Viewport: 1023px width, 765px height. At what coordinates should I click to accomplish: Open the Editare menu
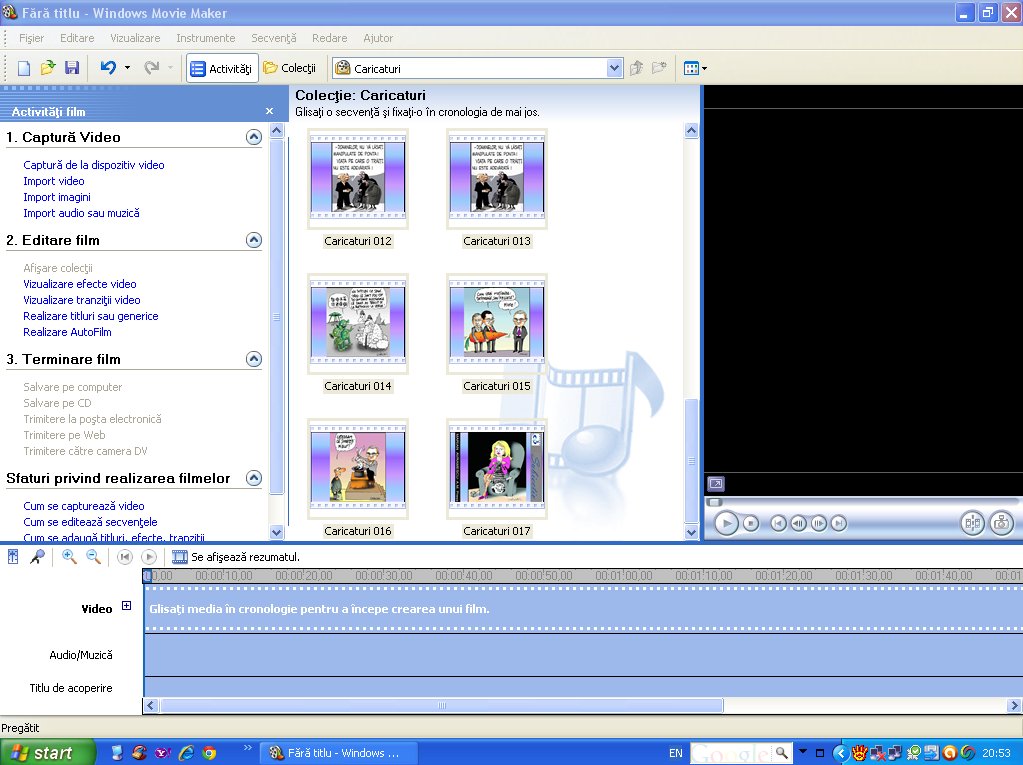click(77, 38)
